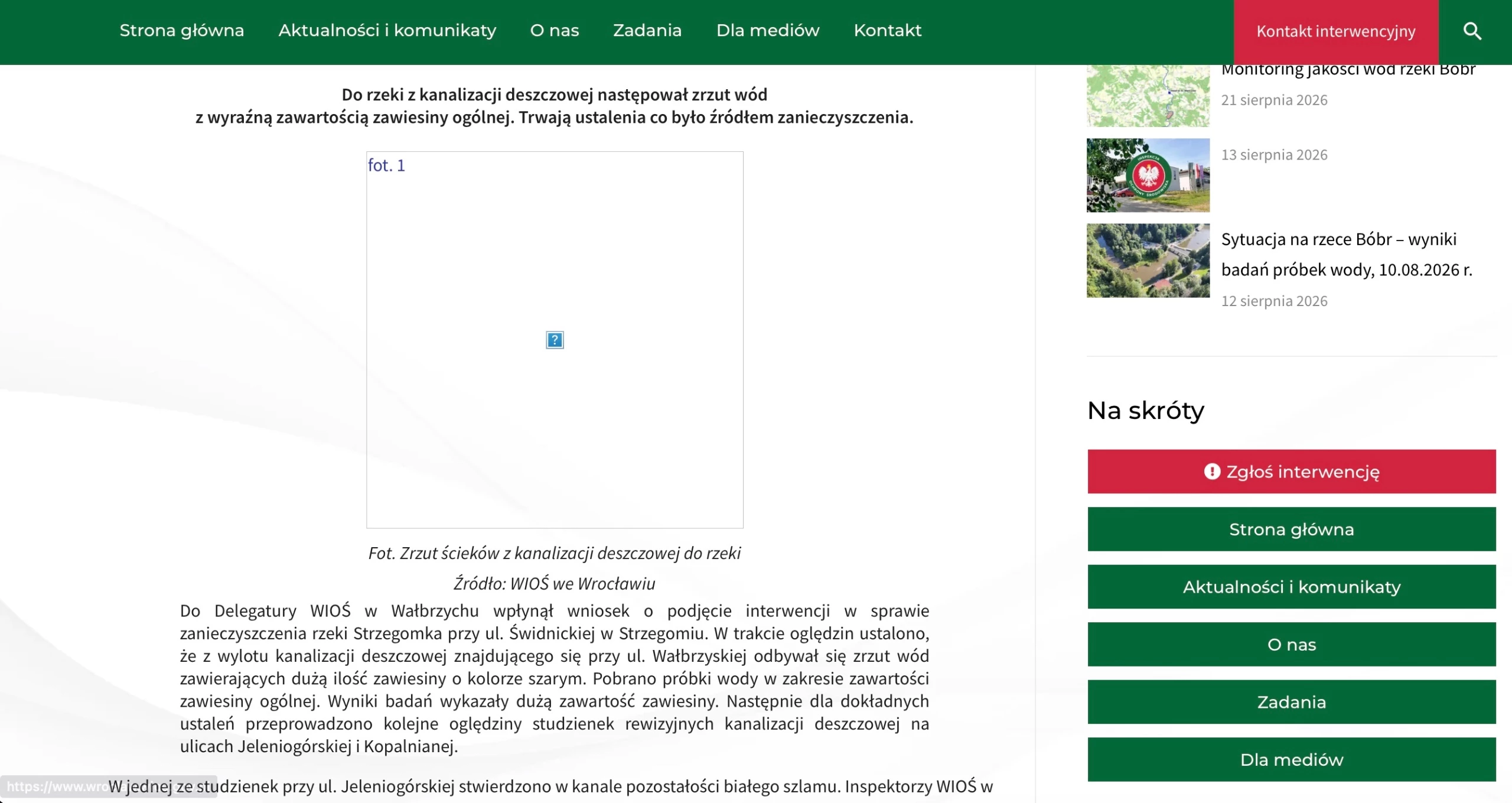This screenshot has height=803, width=1512.
Task: Open Aktualności i komunikaty in top navigation
Action: click(x=387, y=30)
